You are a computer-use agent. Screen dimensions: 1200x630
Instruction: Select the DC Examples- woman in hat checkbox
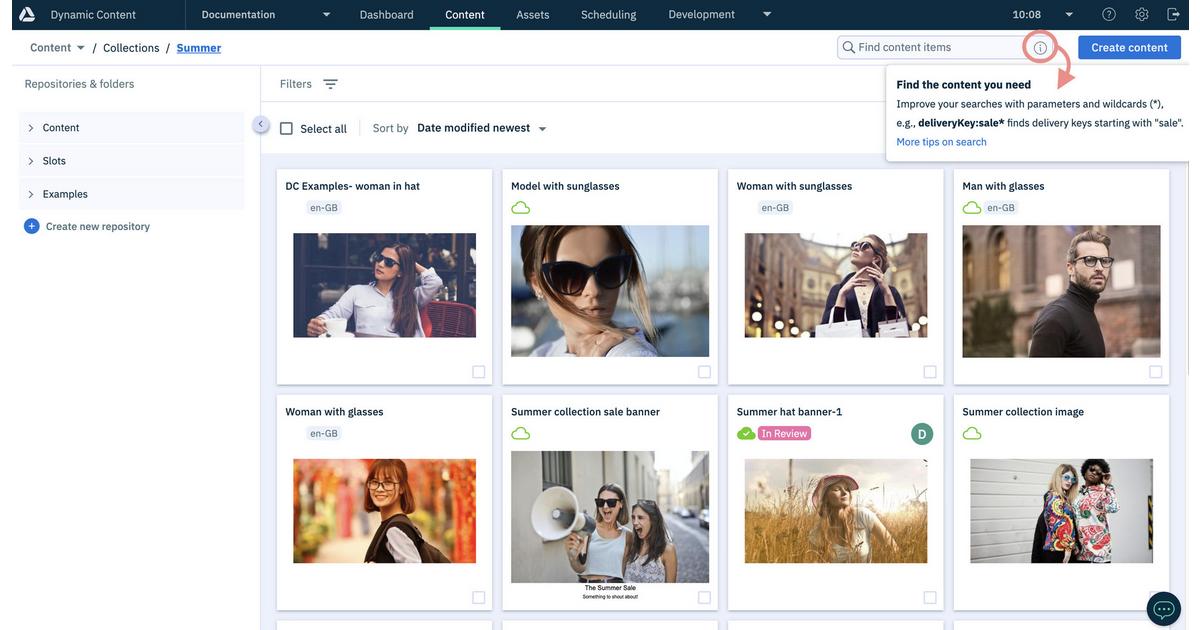point(479,372)
